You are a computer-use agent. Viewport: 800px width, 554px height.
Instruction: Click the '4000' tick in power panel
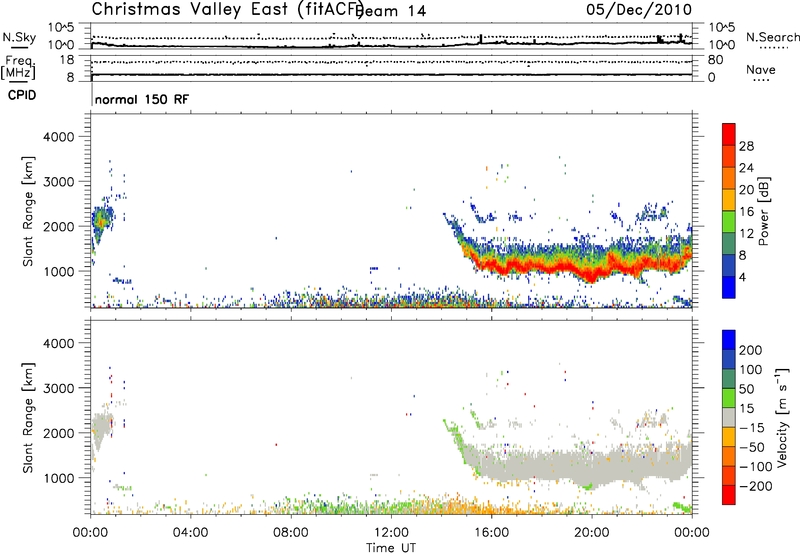(x=58, y=137)
